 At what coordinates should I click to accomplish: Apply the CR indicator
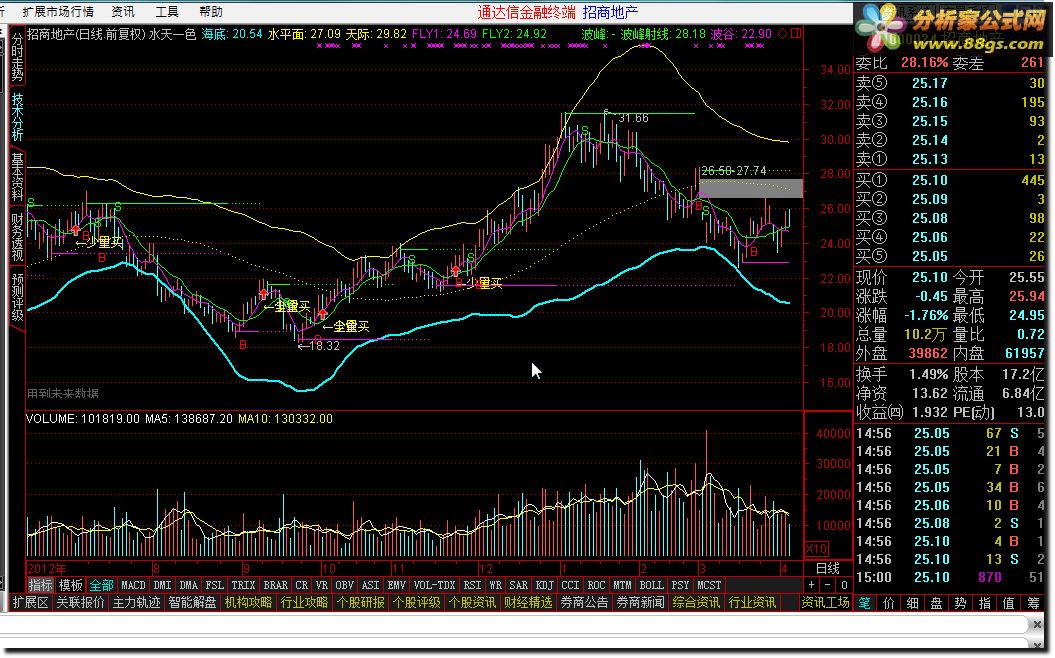(x=301, y=585)
